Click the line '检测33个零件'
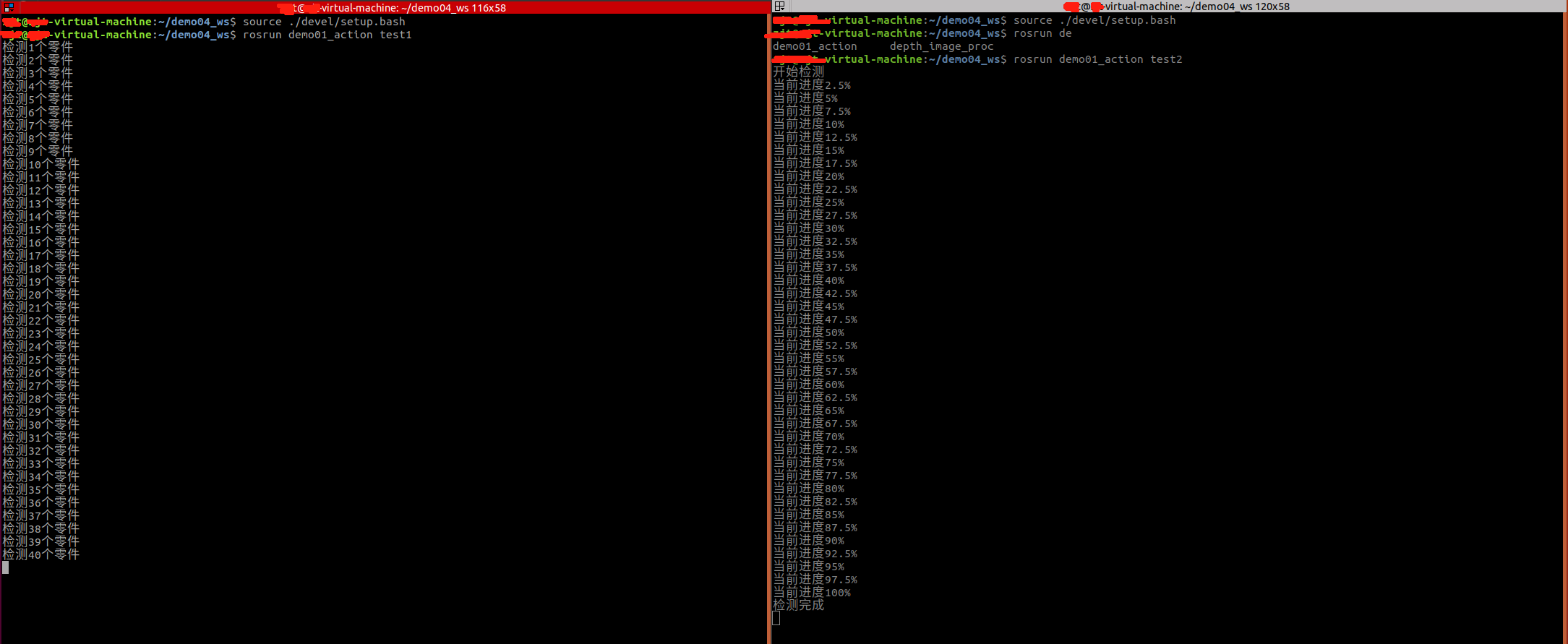The width and height of the screenshot is (1568, 644). pyautogui.click(x=40, y=463)
